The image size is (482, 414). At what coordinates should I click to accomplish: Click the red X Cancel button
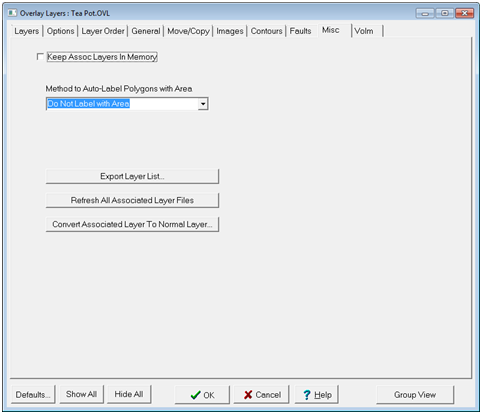[x=262, y=395]
